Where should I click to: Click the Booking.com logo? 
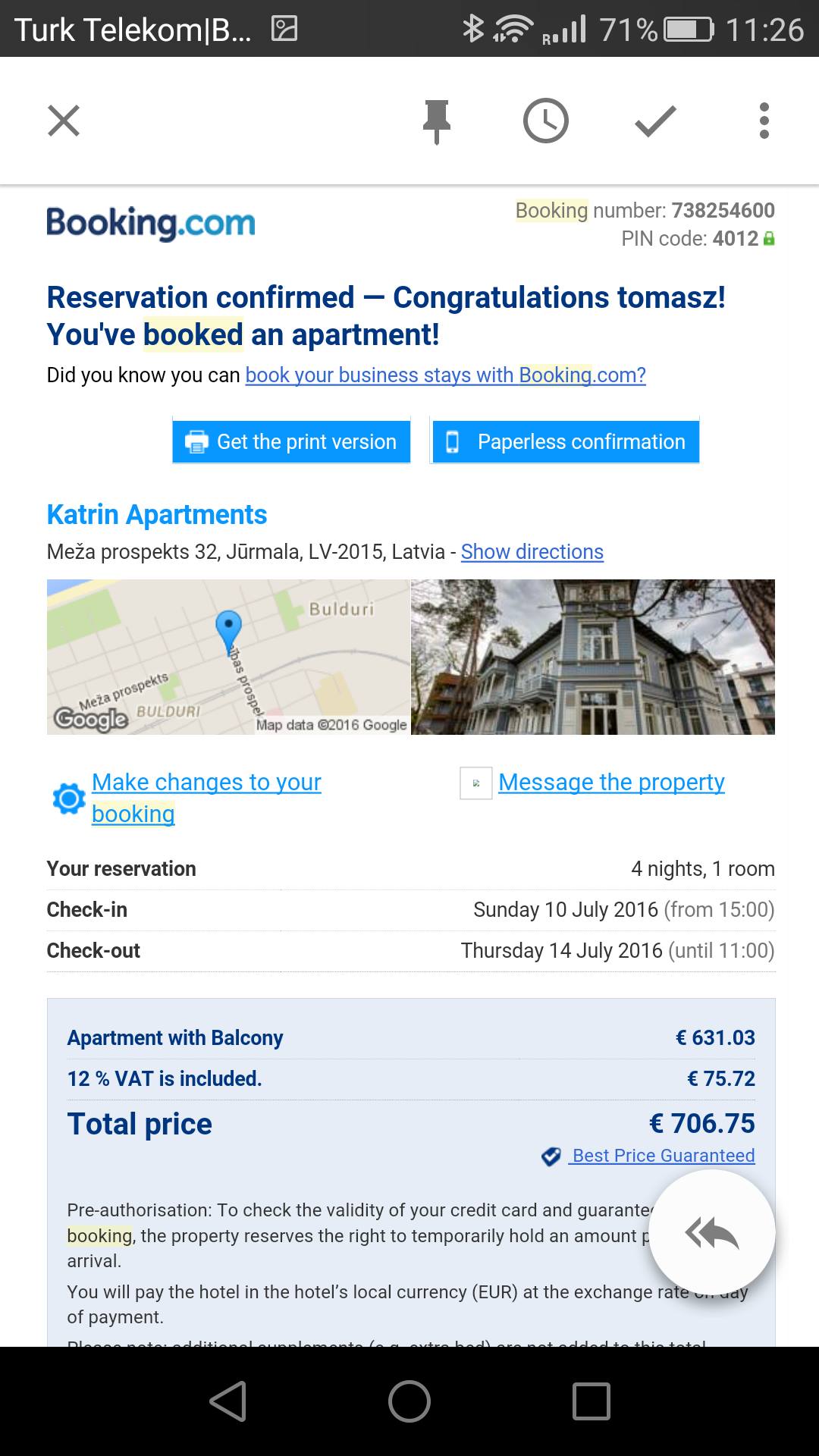tap(149, 222)
